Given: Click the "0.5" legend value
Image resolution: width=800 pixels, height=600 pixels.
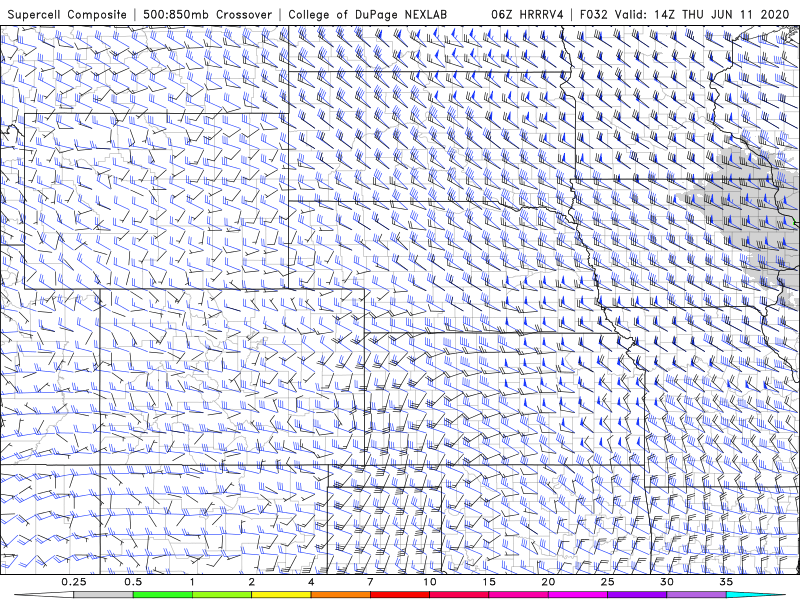Looking at the screenshot, I should pyautogui.click(x=133, y=582).
